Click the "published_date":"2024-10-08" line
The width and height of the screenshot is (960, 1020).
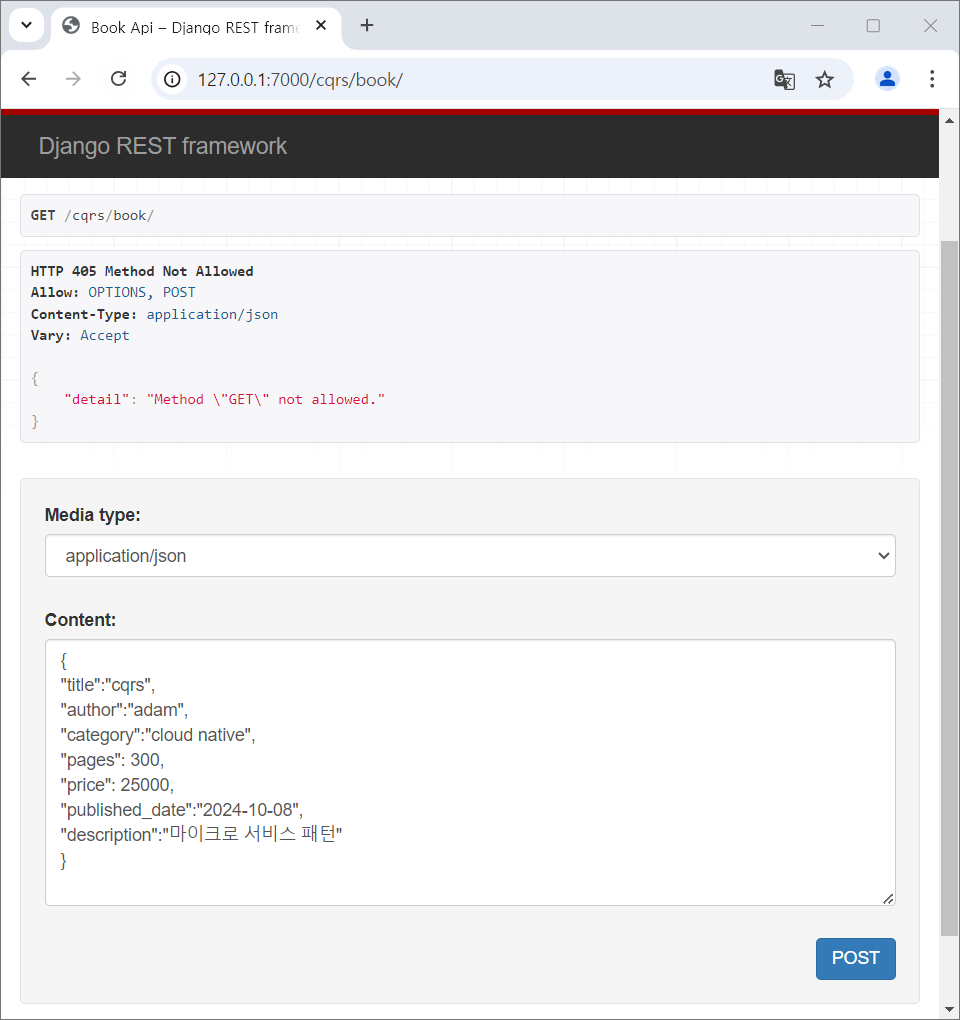(181, 810)
